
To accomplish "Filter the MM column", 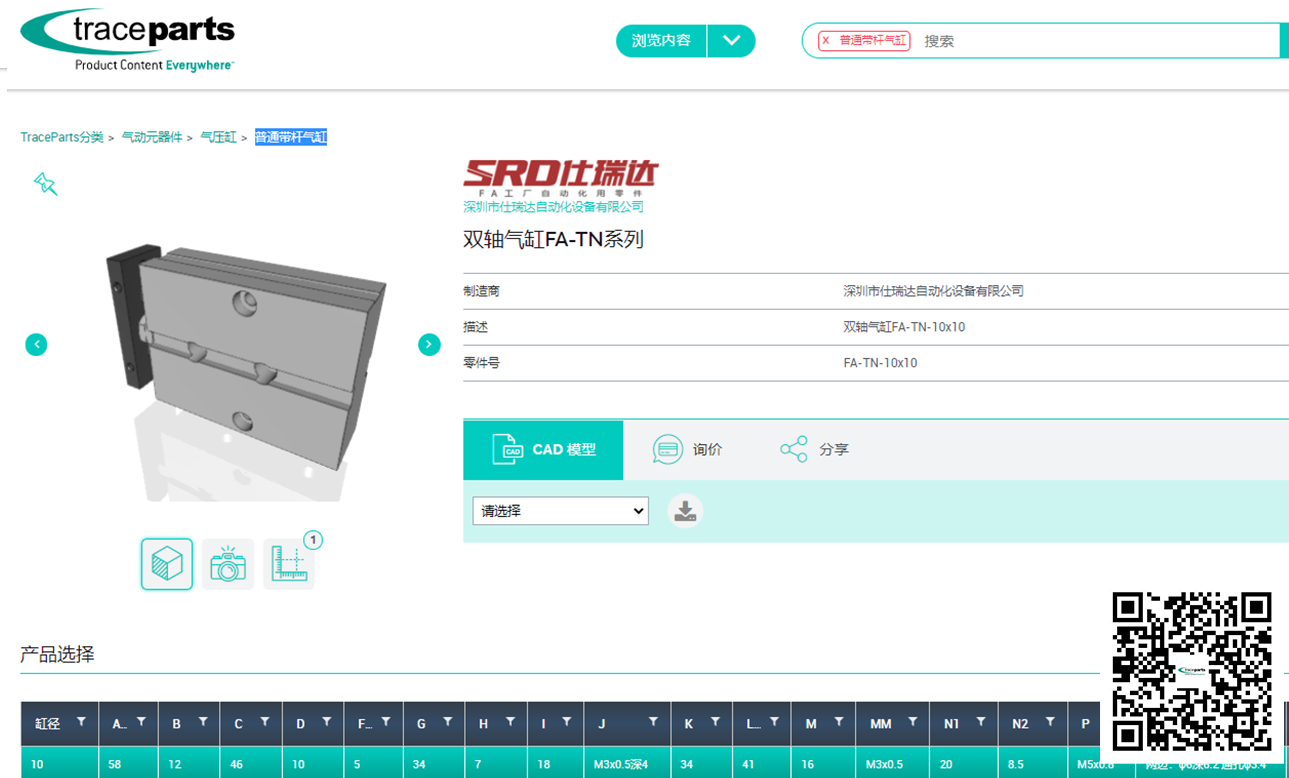I will click(x=912, y=722).
